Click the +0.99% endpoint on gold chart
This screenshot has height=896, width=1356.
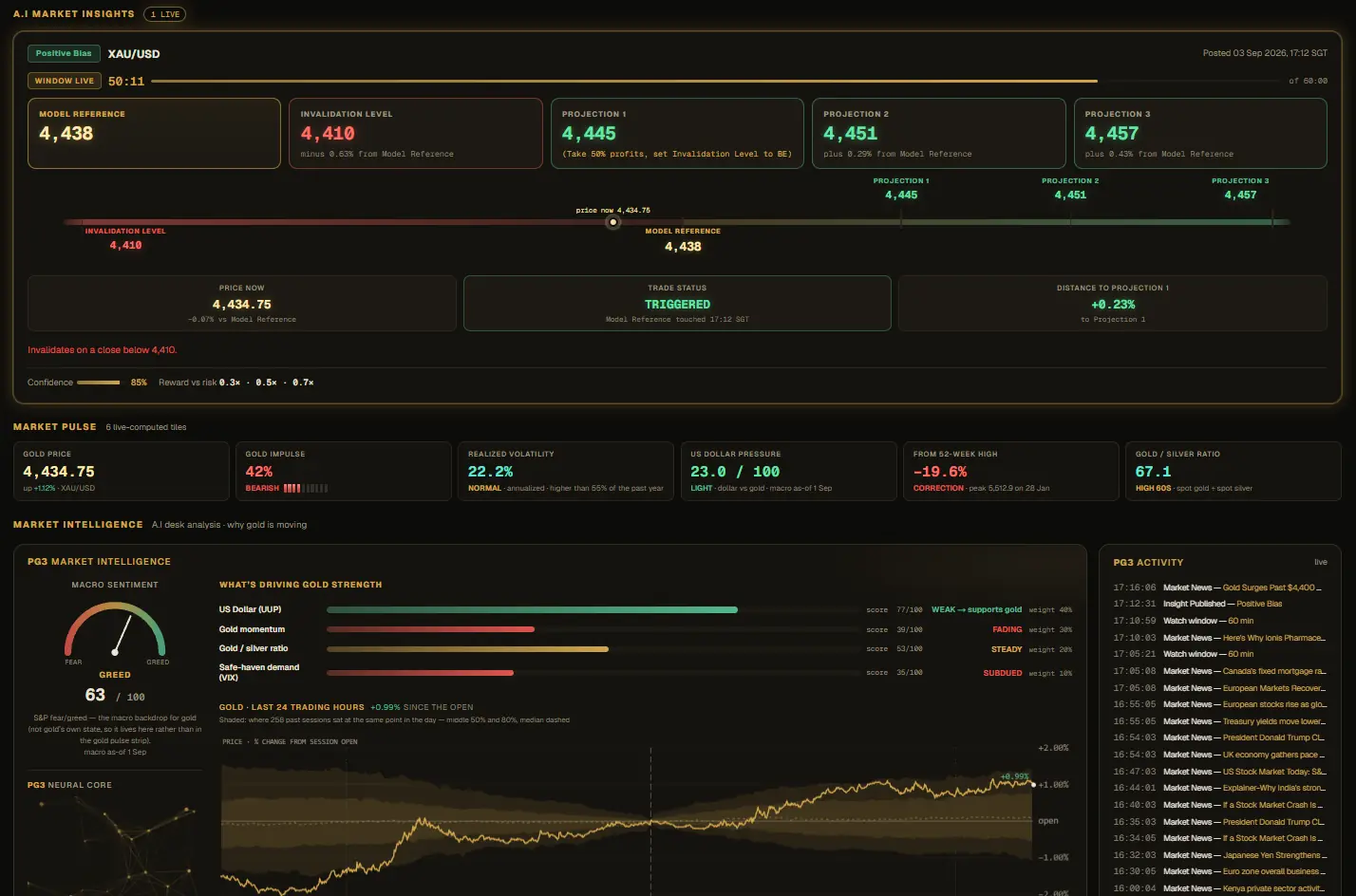[x=1033, y=784]
